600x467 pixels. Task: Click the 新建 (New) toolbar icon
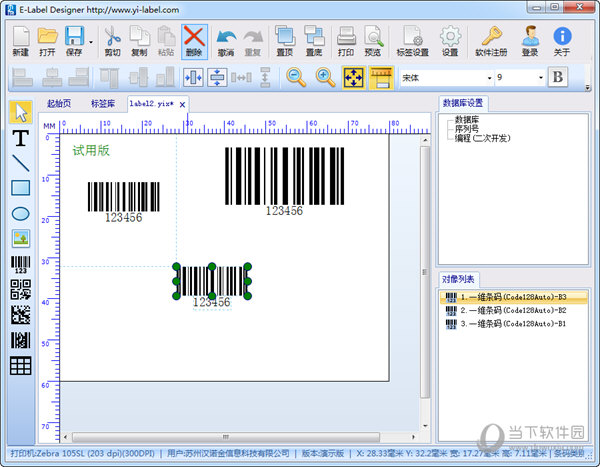coord(21,41)
